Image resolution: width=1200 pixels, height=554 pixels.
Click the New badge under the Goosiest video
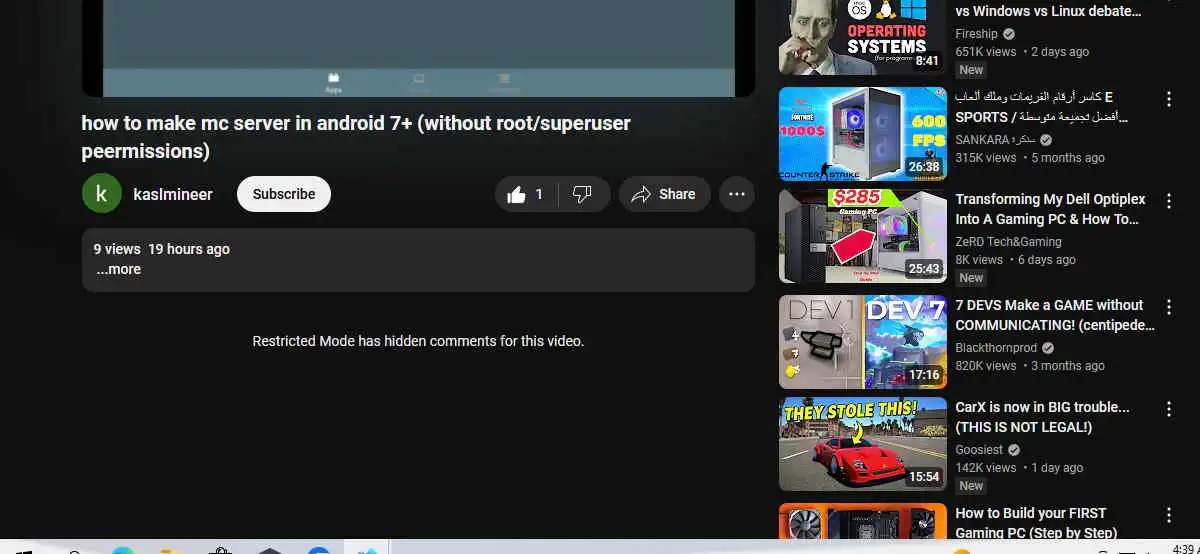pyautogui.click(x=971, y=486)
